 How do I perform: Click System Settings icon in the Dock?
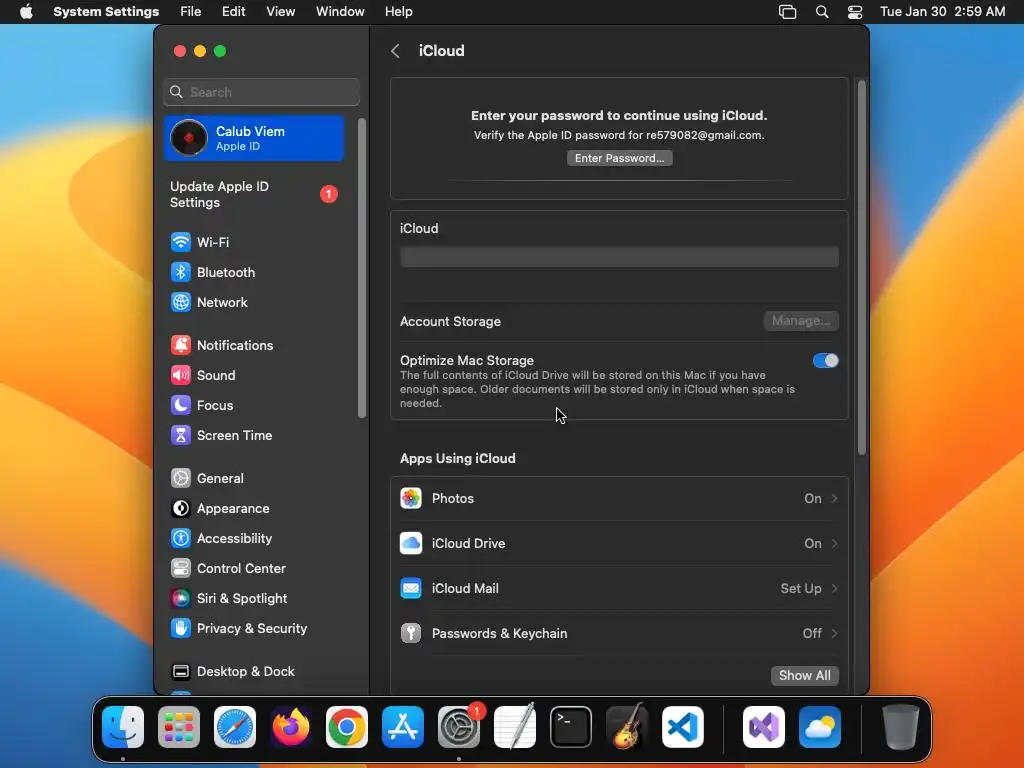(459, 727)
